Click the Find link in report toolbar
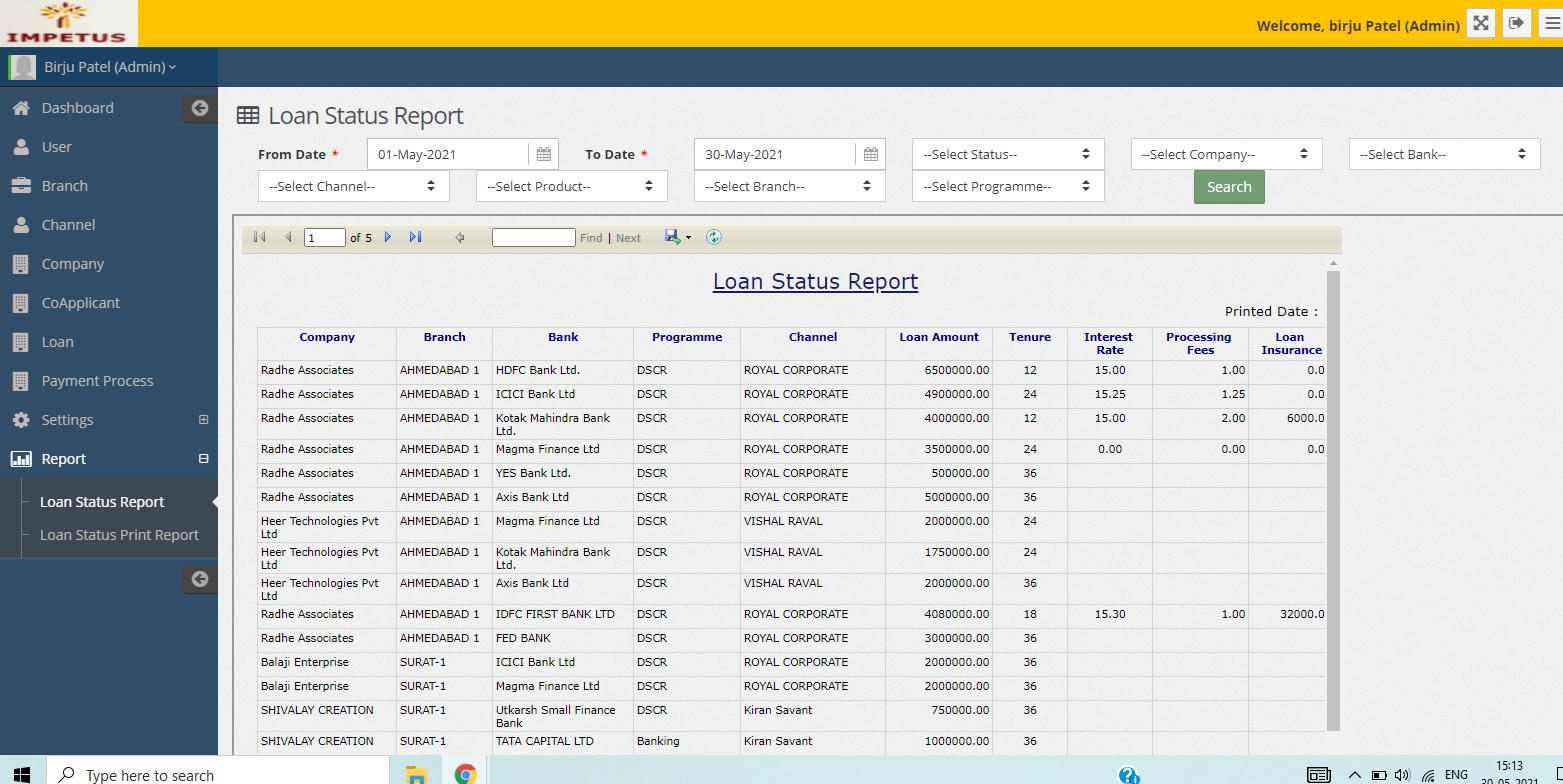1563x784 pixels. point(591,238)
